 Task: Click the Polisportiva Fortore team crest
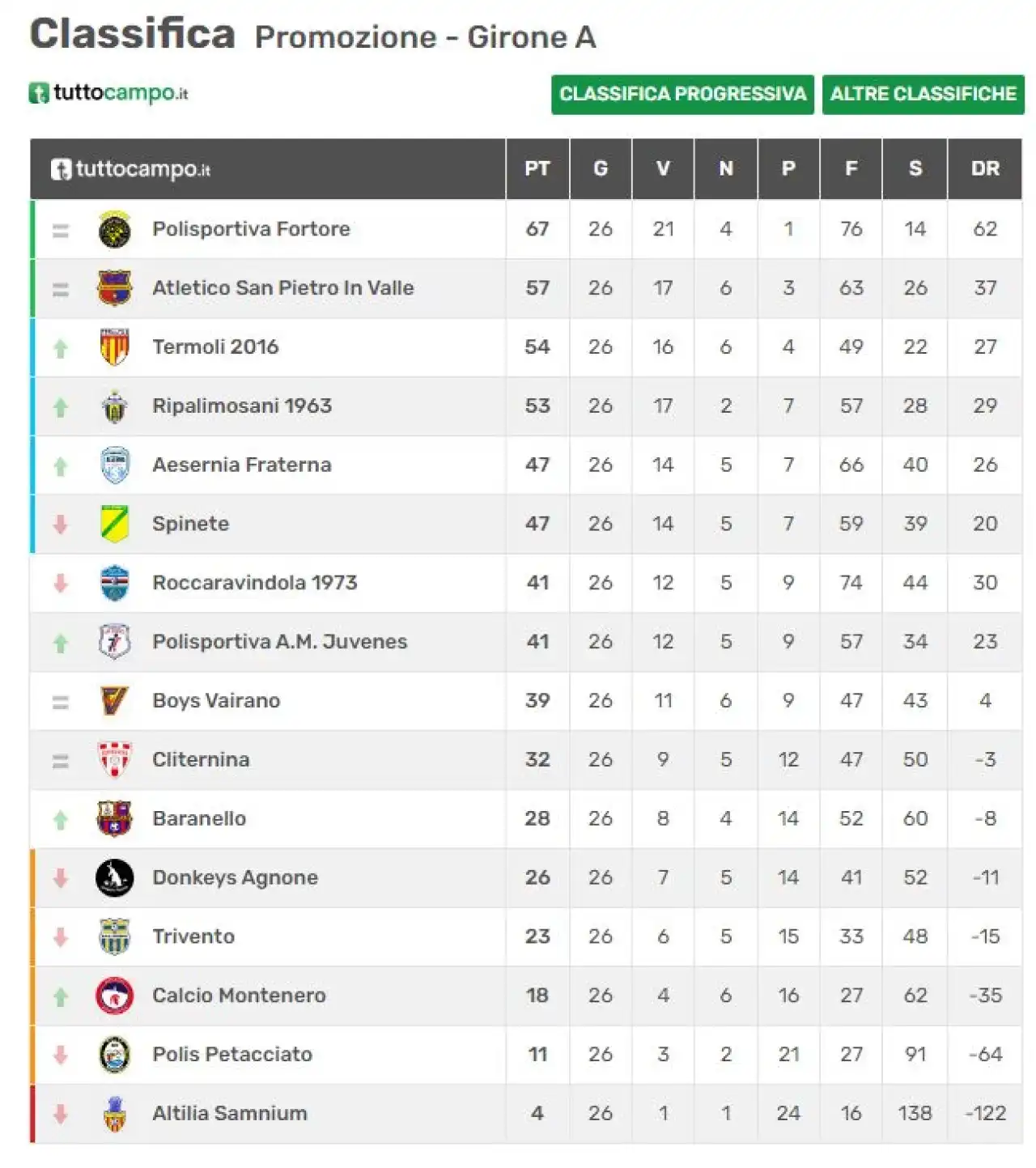(114, 230)
